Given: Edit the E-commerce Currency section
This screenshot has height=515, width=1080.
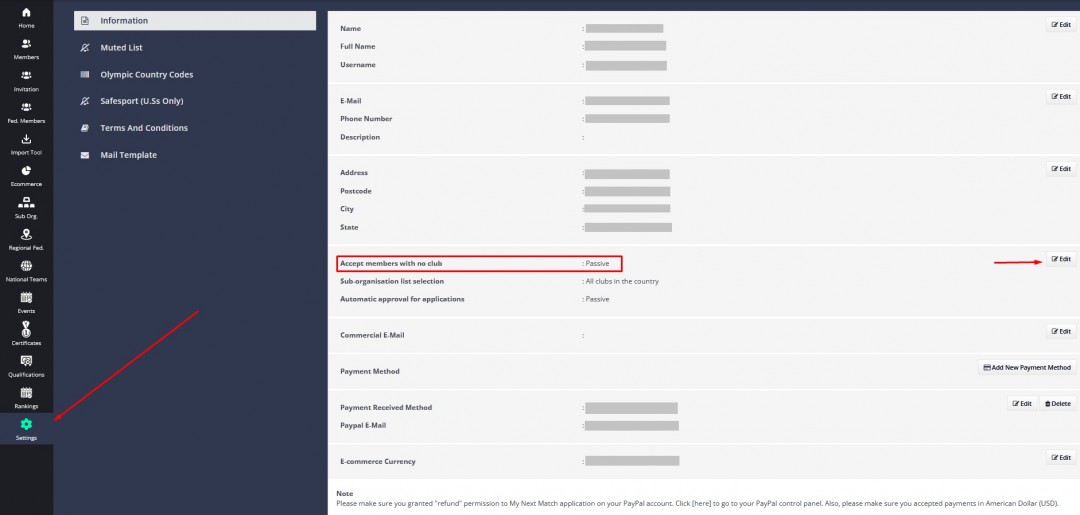Looking at the screenshot, I should (x=1061, y=457).
